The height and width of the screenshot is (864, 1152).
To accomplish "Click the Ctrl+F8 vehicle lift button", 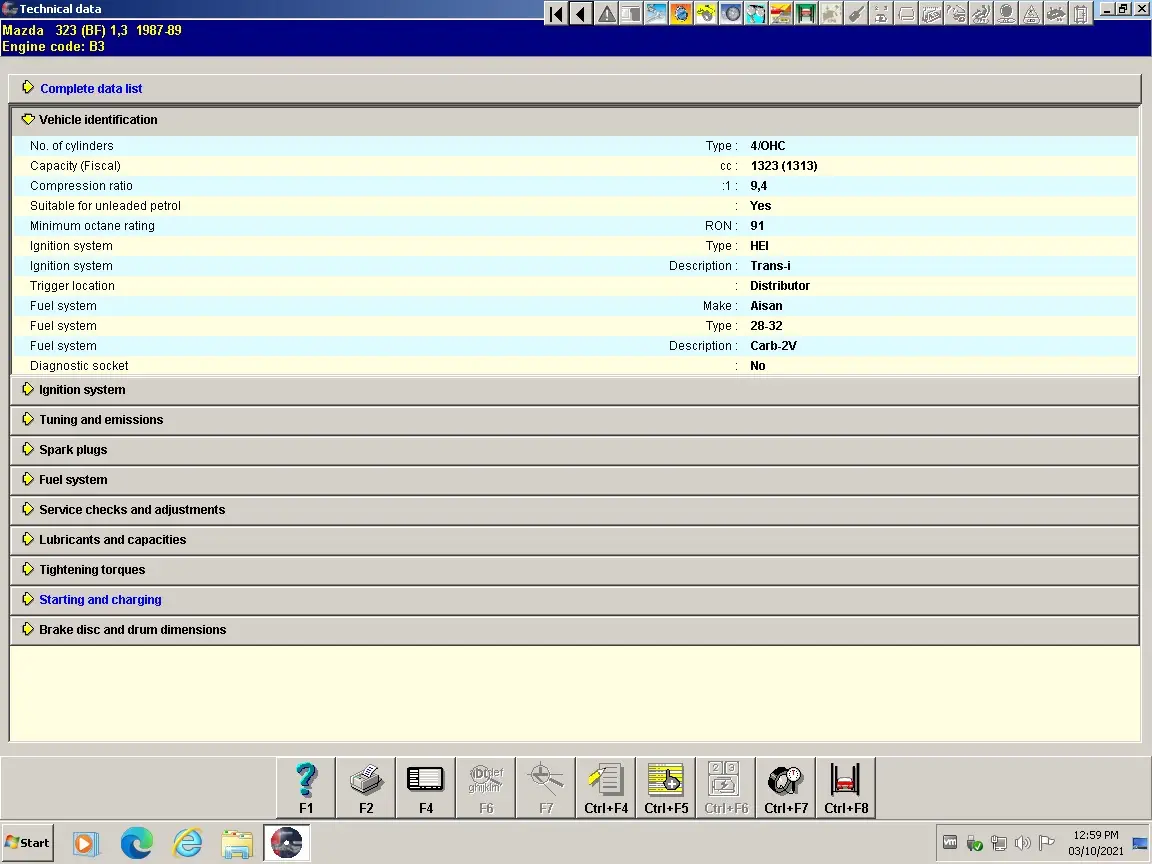I will [x=846, y=788].
